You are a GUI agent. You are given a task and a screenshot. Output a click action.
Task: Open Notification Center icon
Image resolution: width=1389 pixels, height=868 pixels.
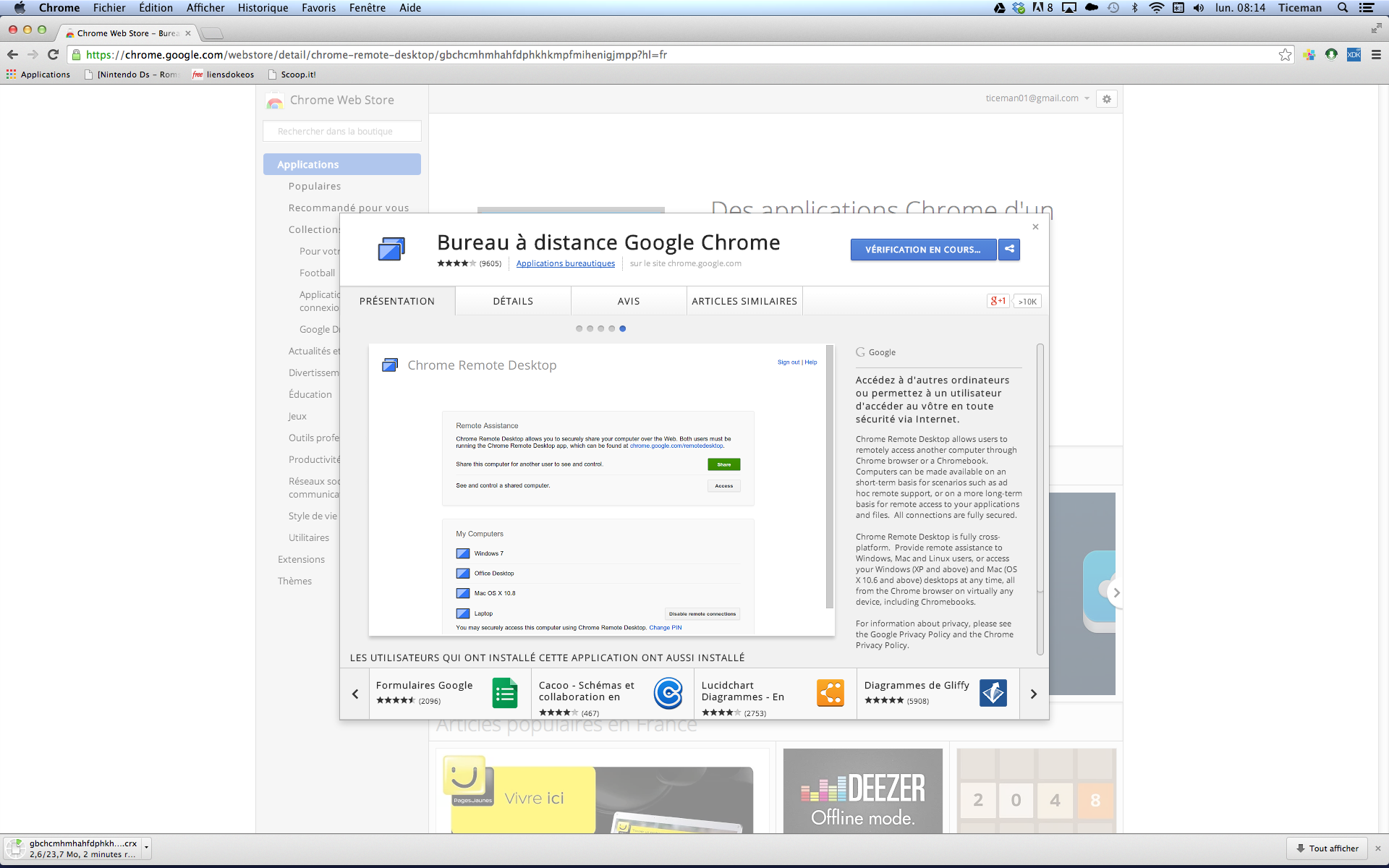[x=1367, y=8]
